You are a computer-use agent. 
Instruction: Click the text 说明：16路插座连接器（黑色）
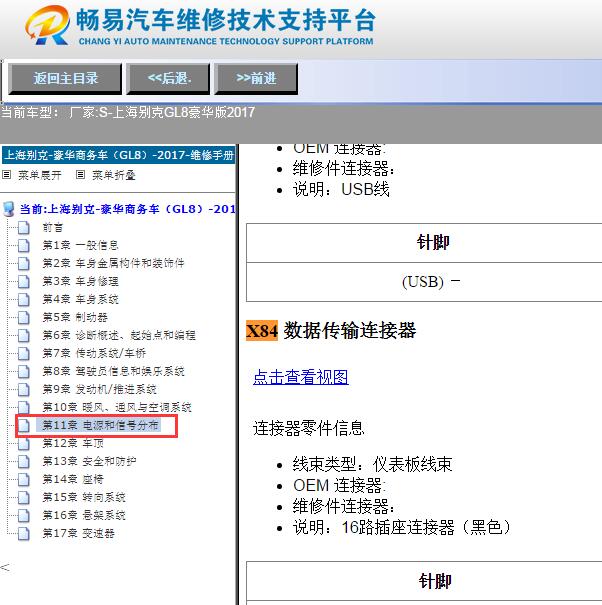402,527
